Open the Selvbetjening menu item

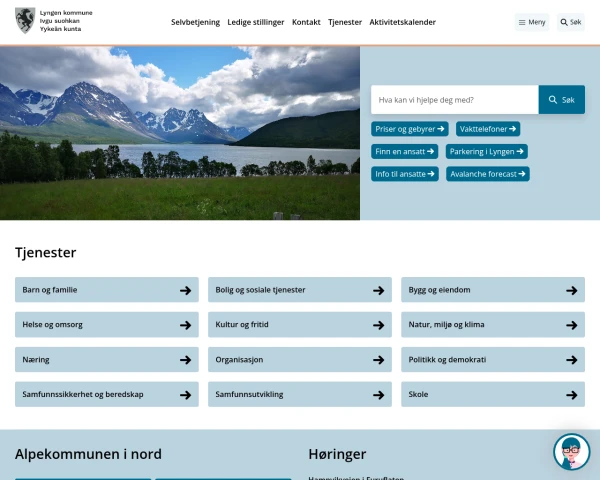tap(195, 22)
